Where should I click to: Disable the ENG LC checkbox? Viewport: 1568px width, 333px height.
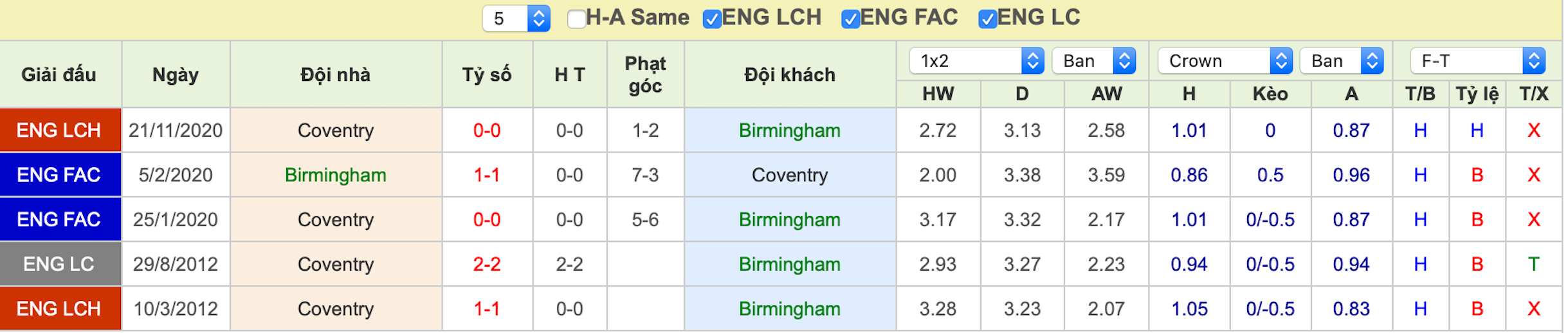[987, 19]
